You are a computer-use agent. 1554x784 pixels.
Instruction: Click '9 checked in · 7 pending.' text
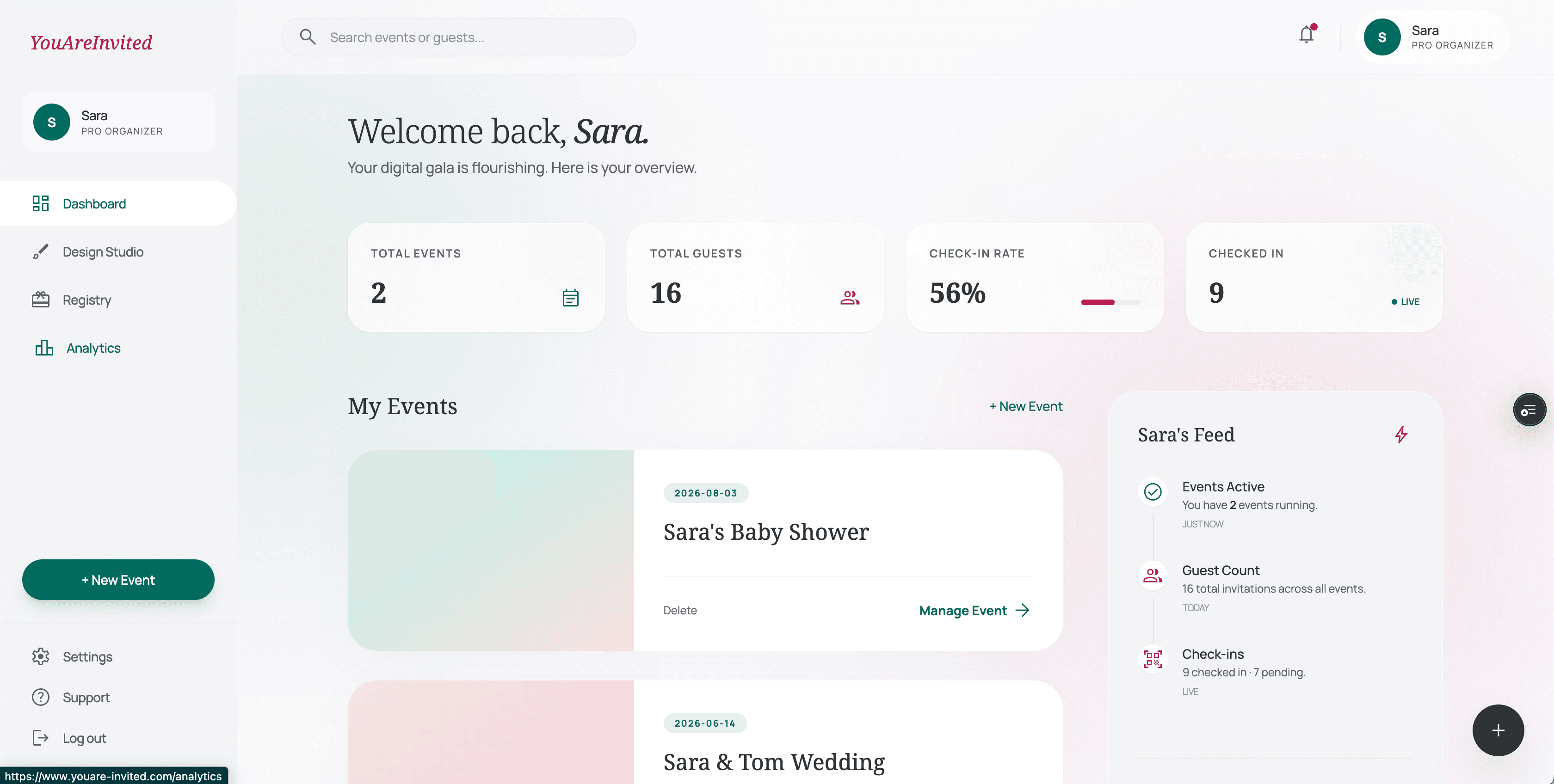[1243, 673]
